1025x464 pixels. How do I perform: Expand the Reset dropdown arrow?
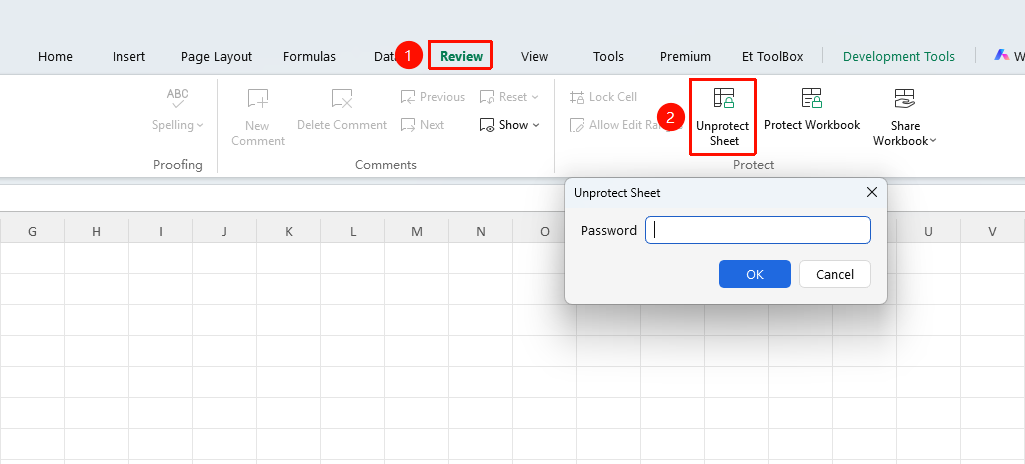click(x=535, y=97)
